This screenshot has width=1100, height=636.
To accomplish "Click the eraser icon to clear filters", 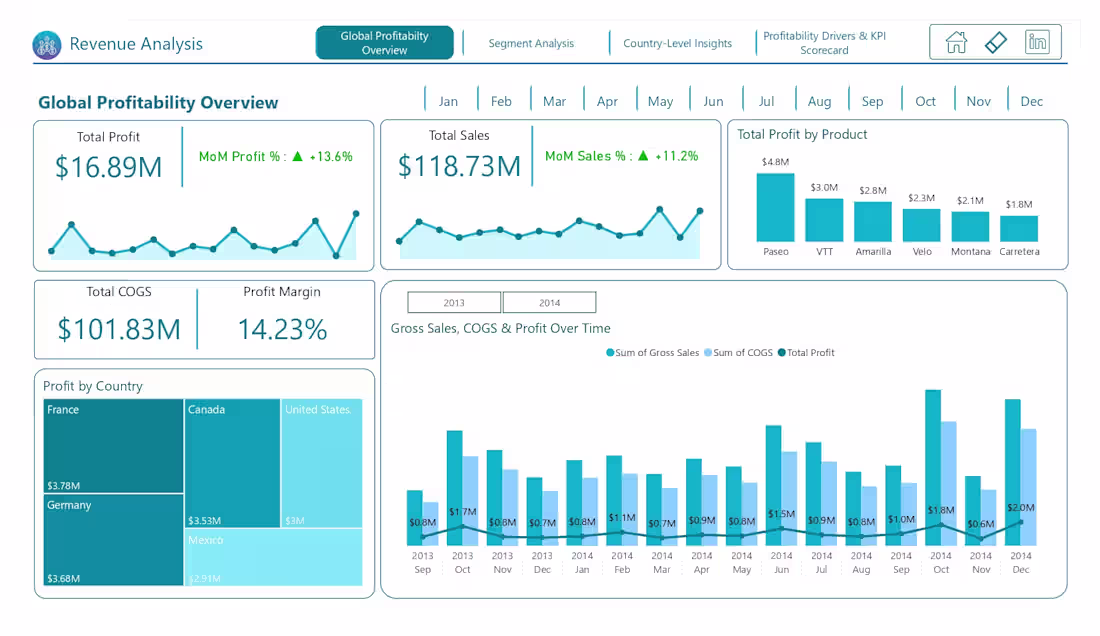I will point(995,42).
